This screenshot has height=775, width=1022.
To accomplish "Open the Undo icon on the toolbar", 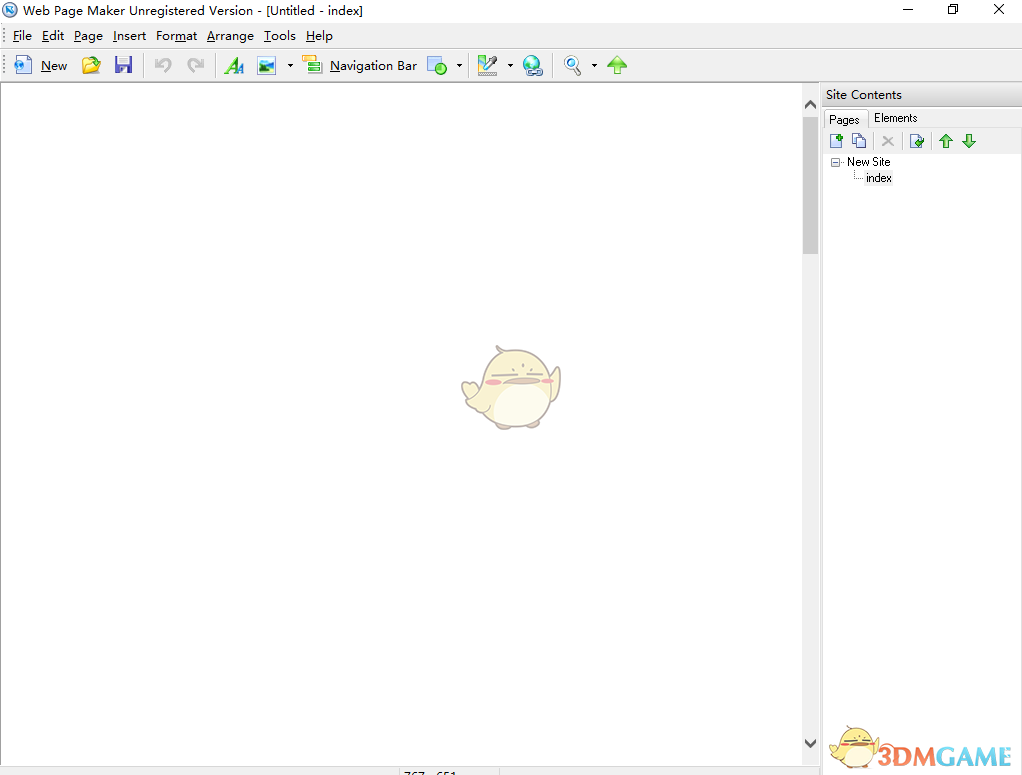I will click(x=163, y=64).
